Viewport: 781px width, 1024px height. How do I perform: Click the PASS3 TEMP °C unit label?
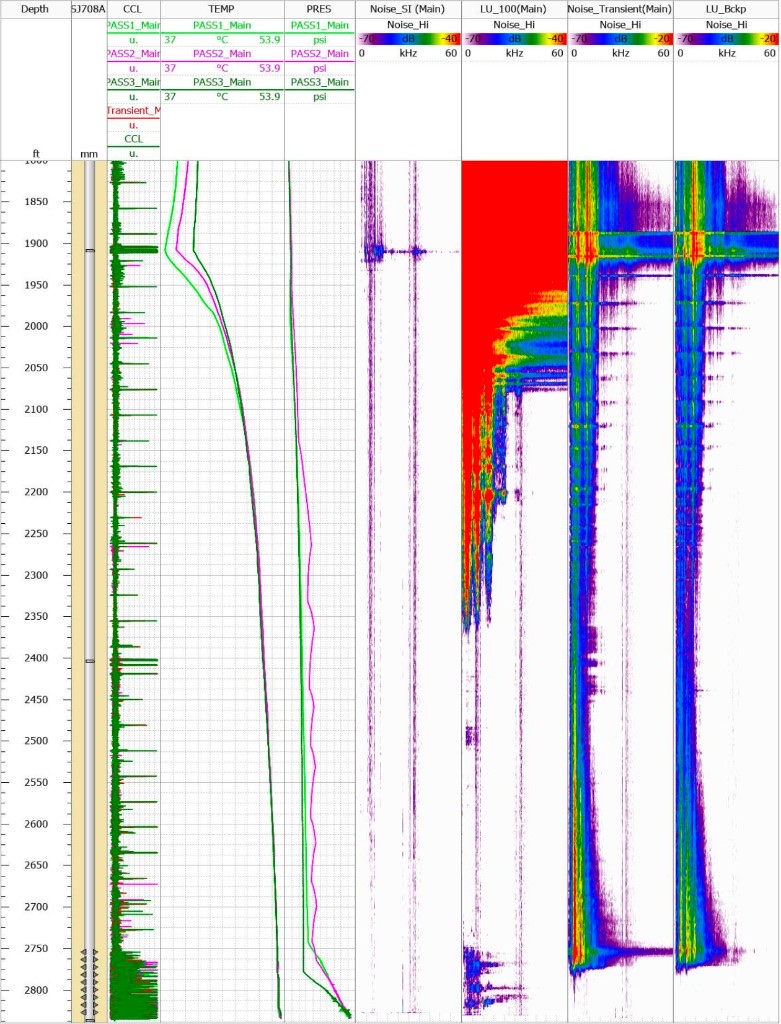tap(222, 97)
